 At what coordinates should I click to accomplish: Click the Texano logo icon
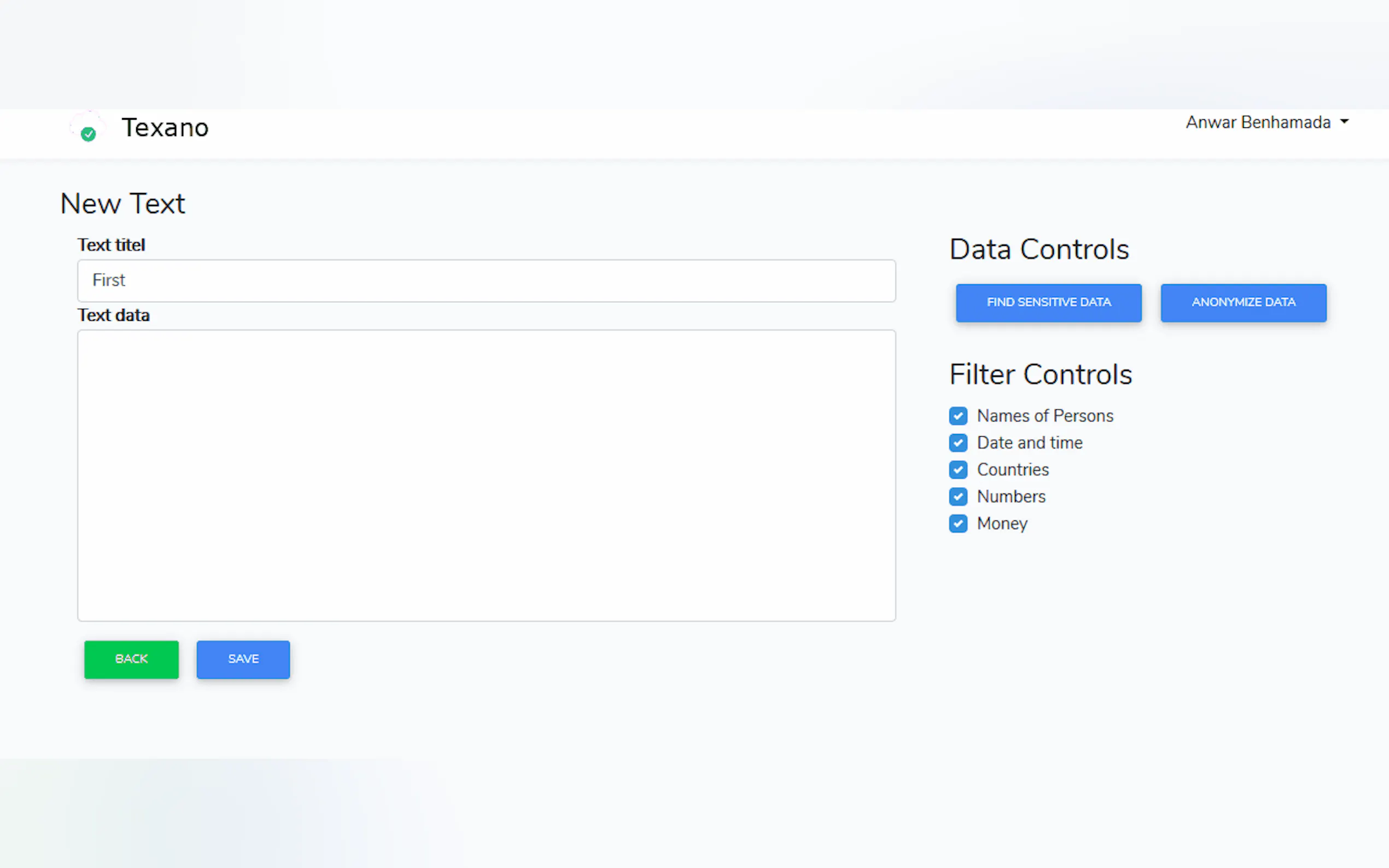point(87,127)
